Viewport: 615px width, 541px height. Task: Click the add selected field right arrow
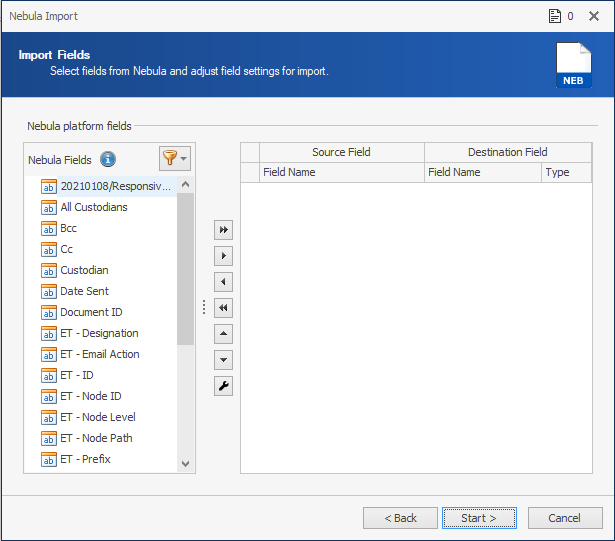[223, 256]
